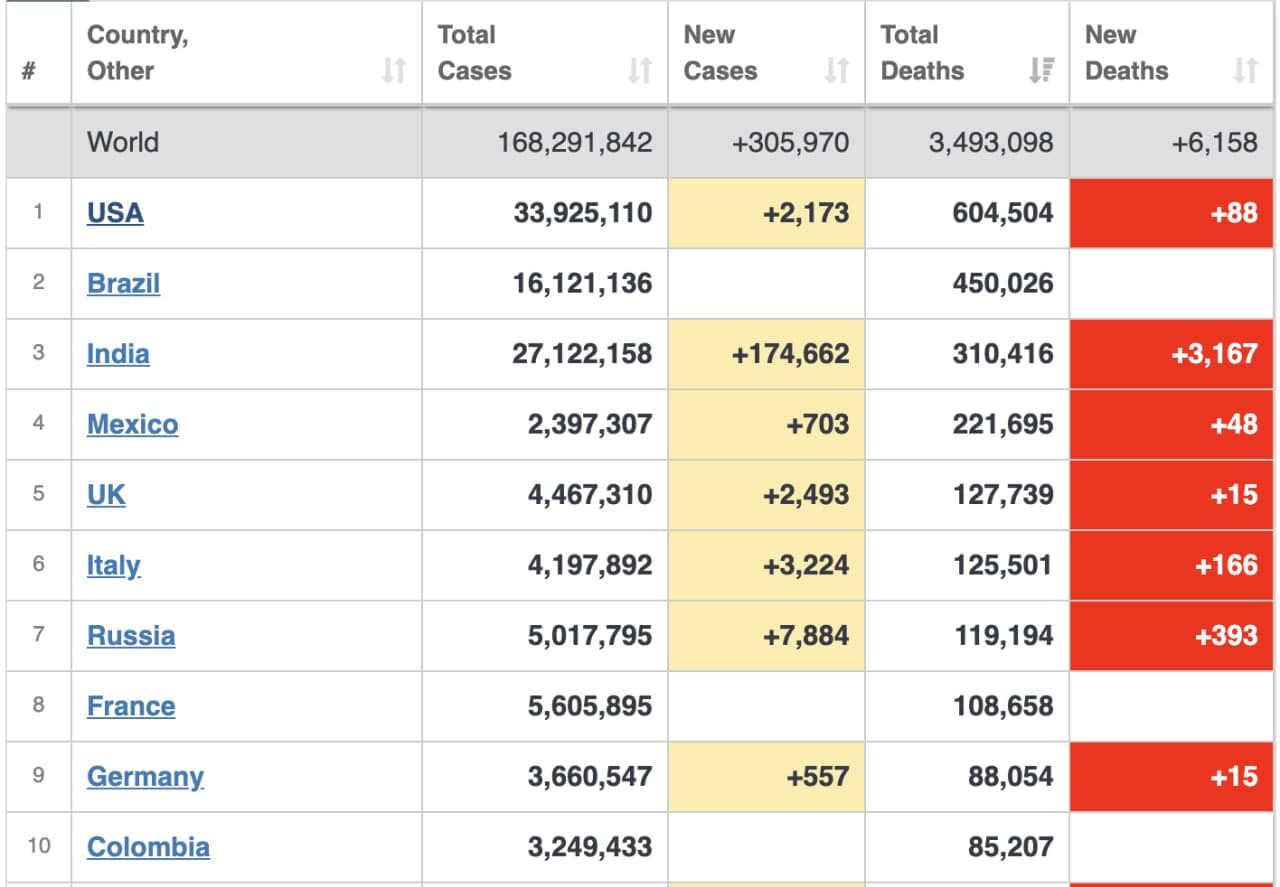This screenshot has height=887, width=1280.
Task: Select India new deaths +3,167
Action: click(x=1215, y=354)
